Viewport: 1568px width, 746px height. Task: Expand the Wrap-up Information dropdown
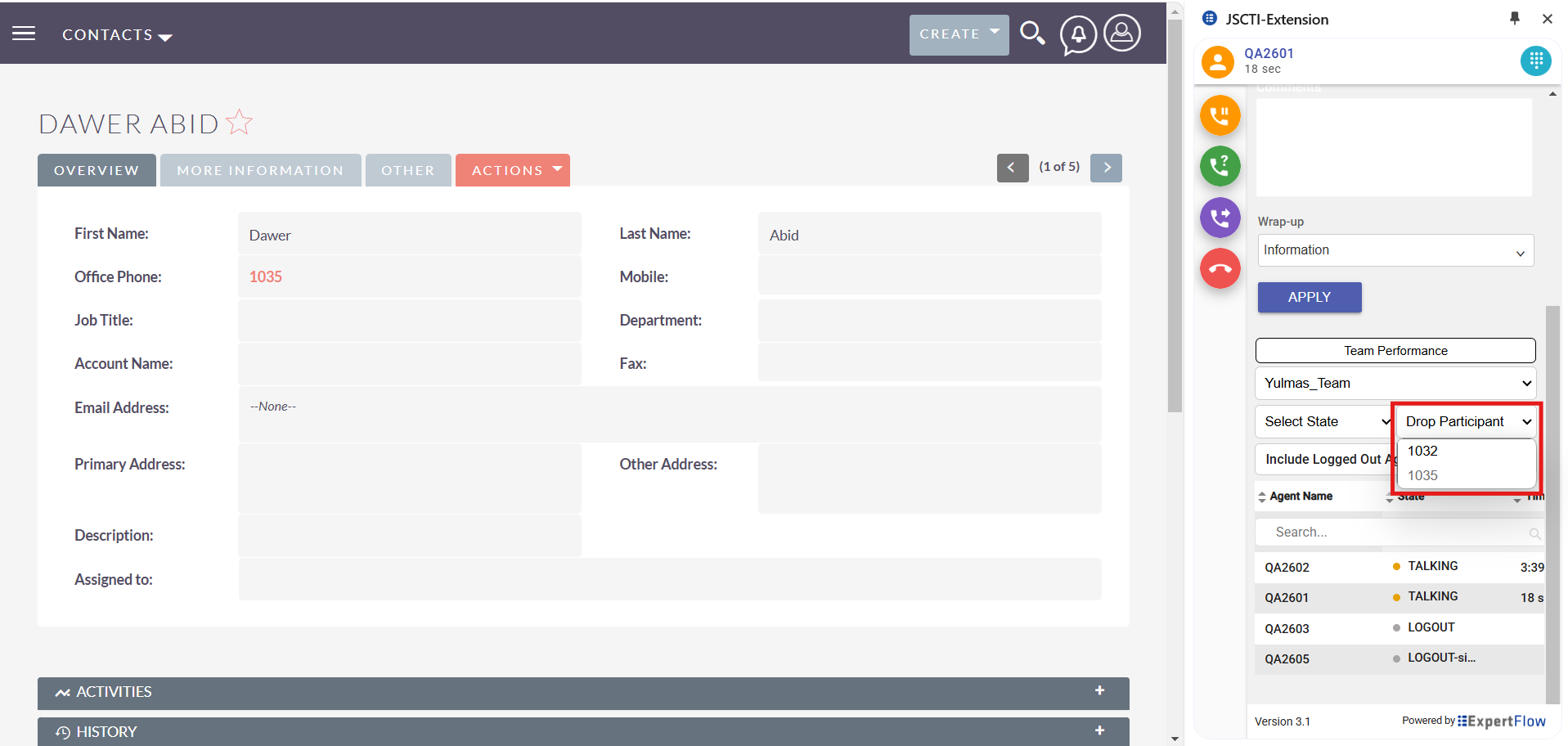(1395, 250)
